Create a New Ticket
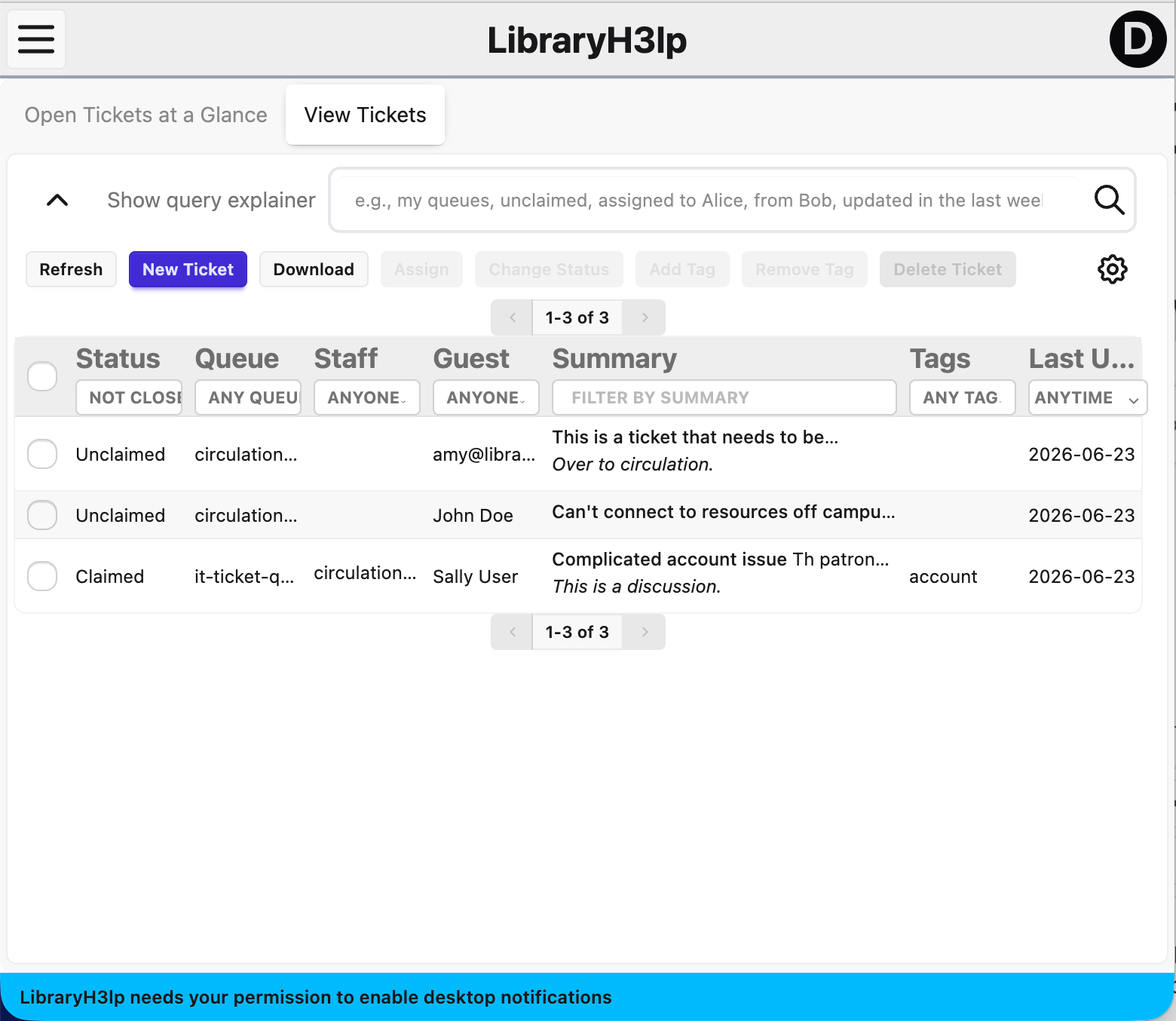 (188, 269)
